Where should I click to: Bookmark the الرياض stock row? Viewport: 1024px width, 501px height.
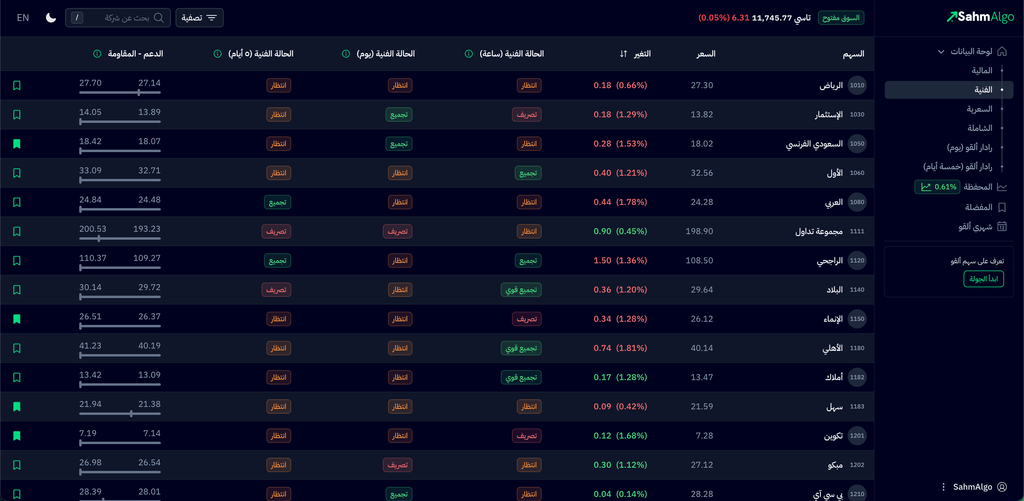16,86
